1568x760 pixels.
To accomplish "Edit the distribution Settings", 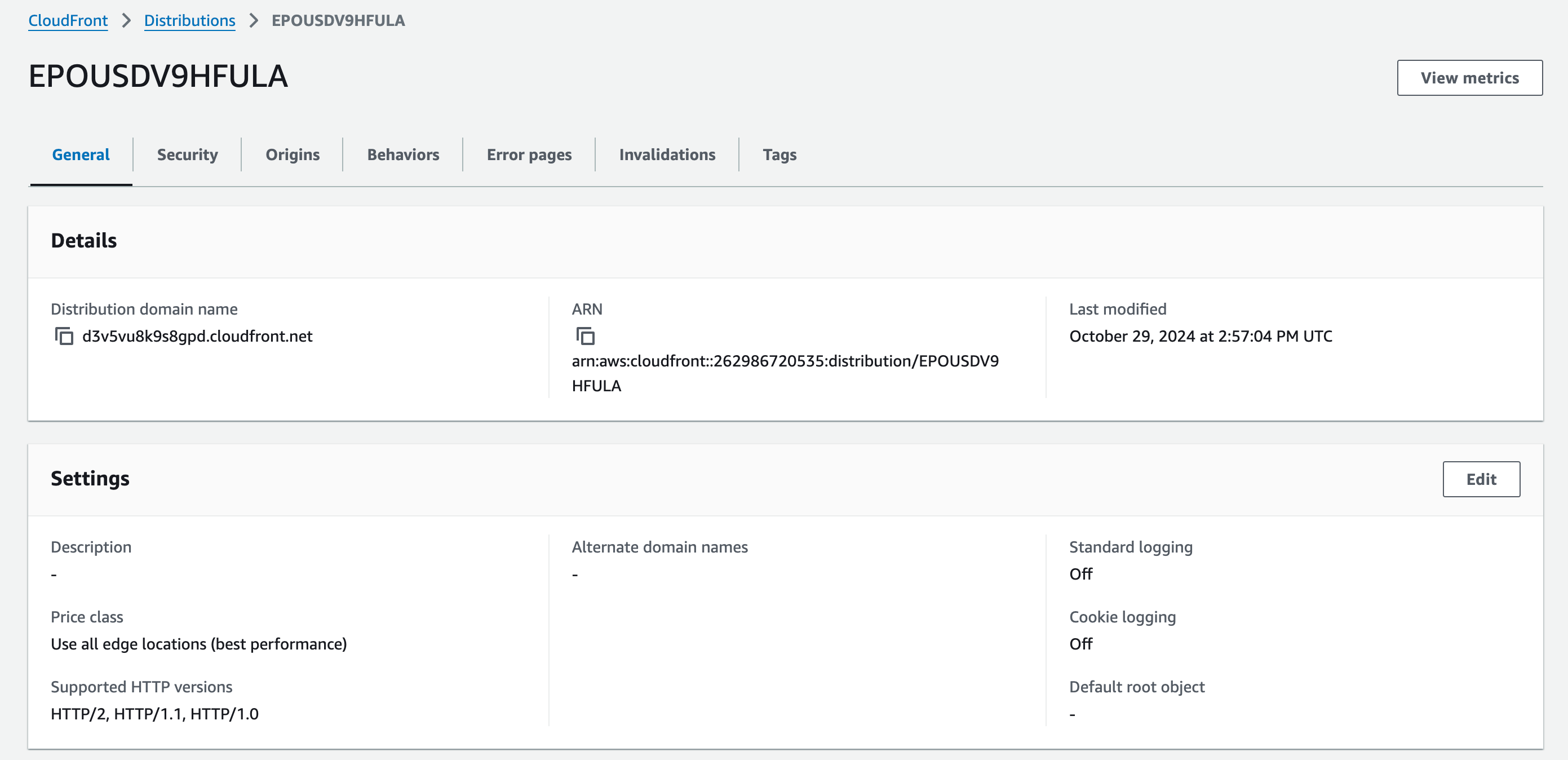I will click(x=1480, y=479).
